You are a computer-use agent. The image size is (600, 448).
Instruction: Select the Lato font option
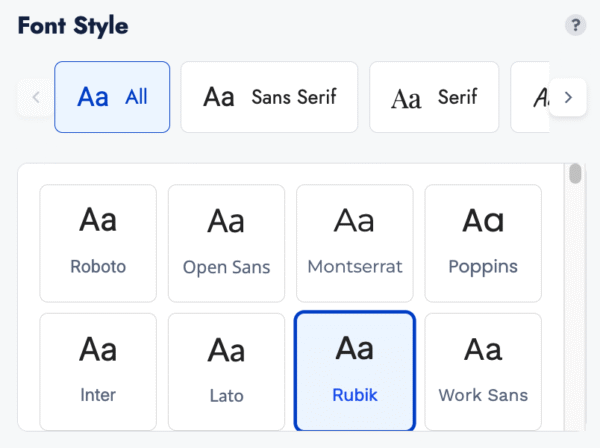(x=226, y=371)
